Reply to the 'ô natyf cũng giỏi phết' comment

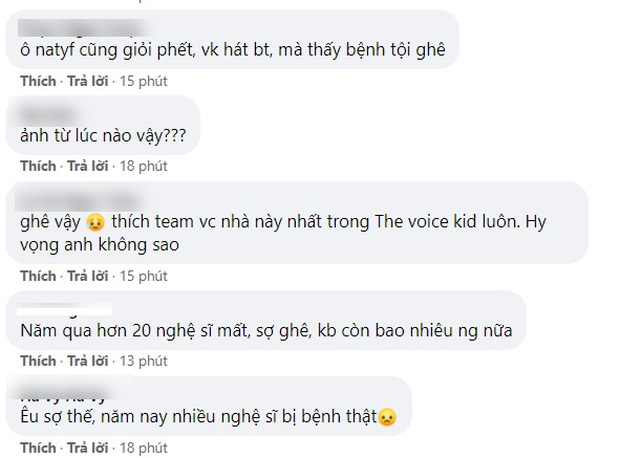click(86, 79)
